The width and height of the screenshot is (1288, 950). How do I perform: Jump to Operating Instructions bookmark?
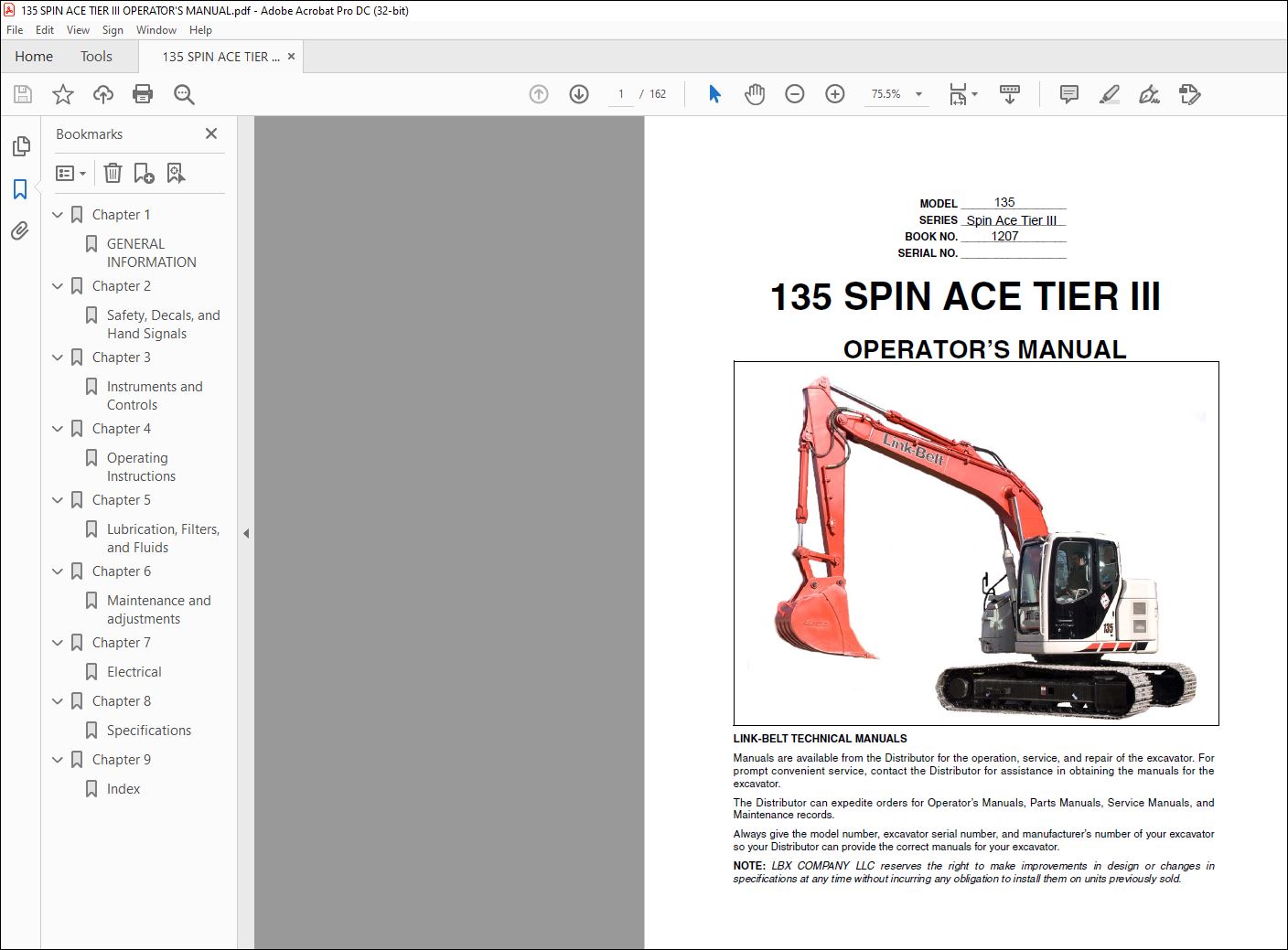click(x=141, y=467)
